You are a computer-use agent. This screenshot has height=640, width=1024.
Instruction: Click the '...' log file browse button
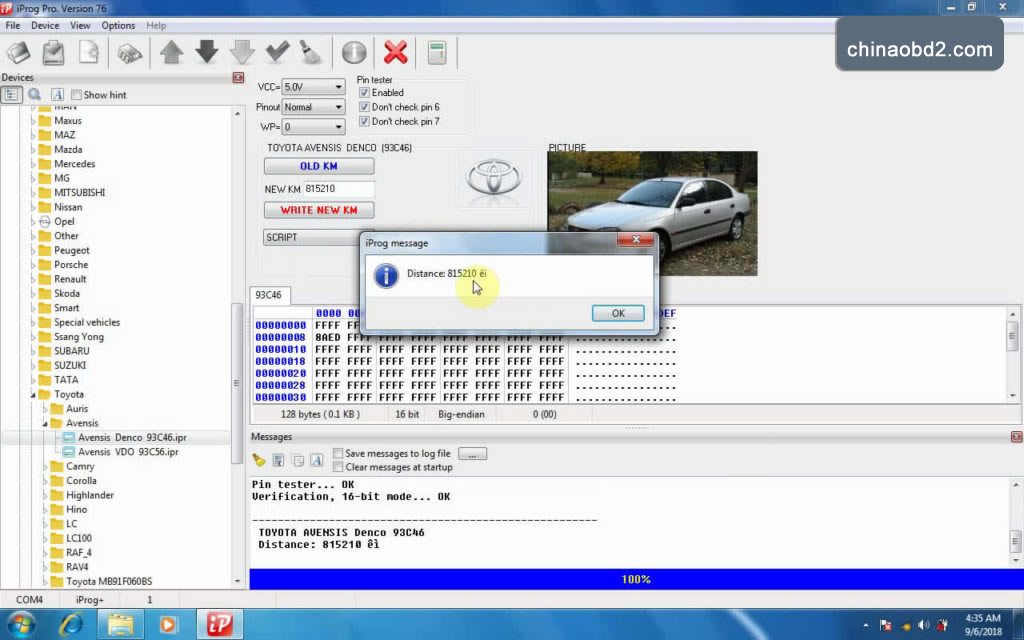click(472, 453)
